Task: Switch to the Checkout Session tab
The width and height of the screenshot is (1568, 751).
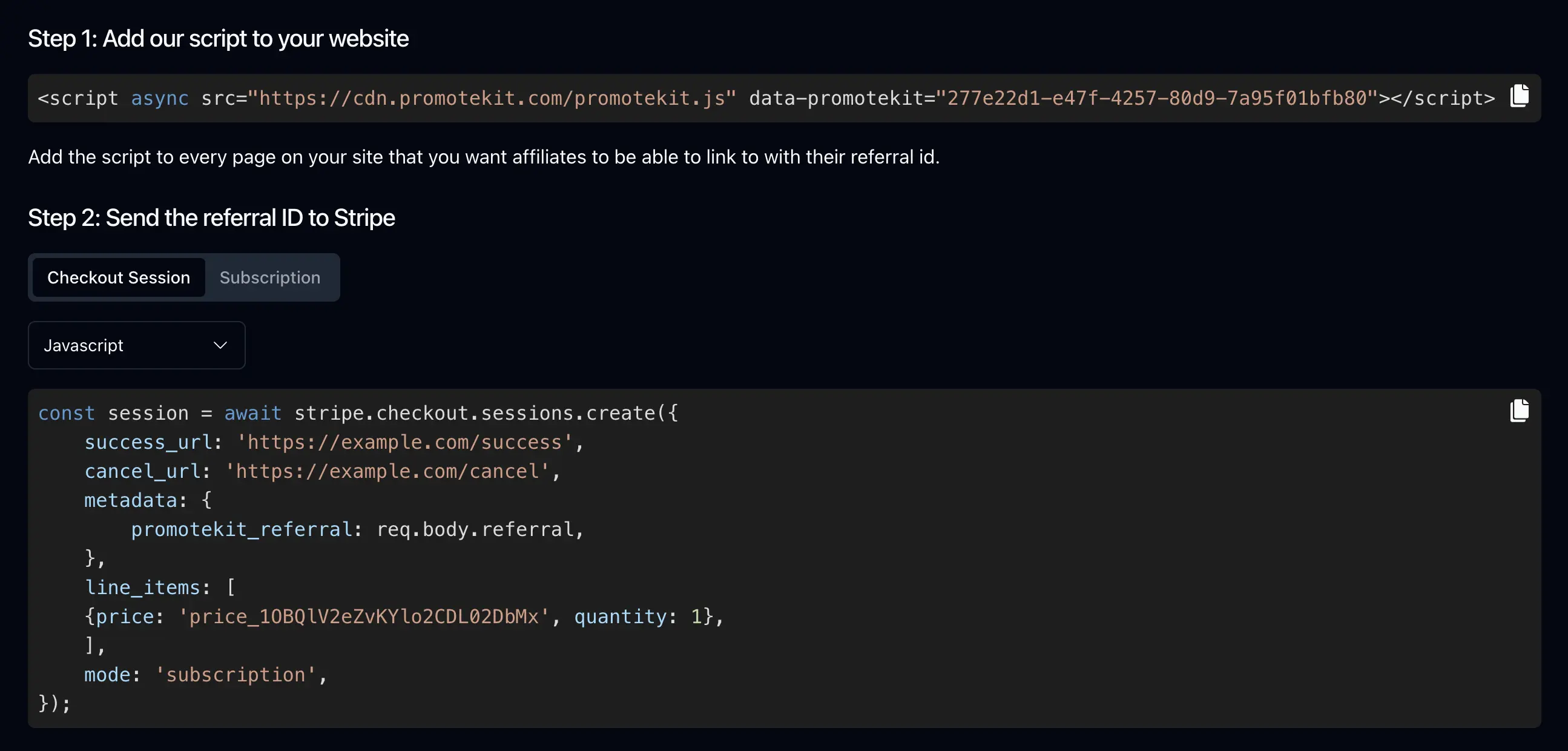Action: pyautogui.click(x=119, y=278)
